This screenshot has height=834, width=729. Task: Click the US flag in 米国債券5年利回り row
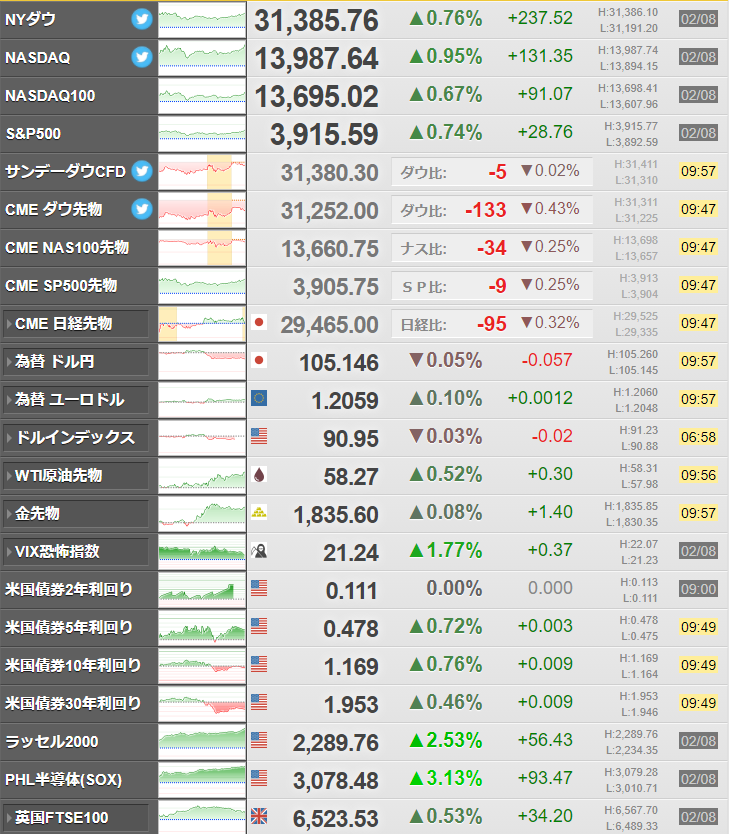259,626
